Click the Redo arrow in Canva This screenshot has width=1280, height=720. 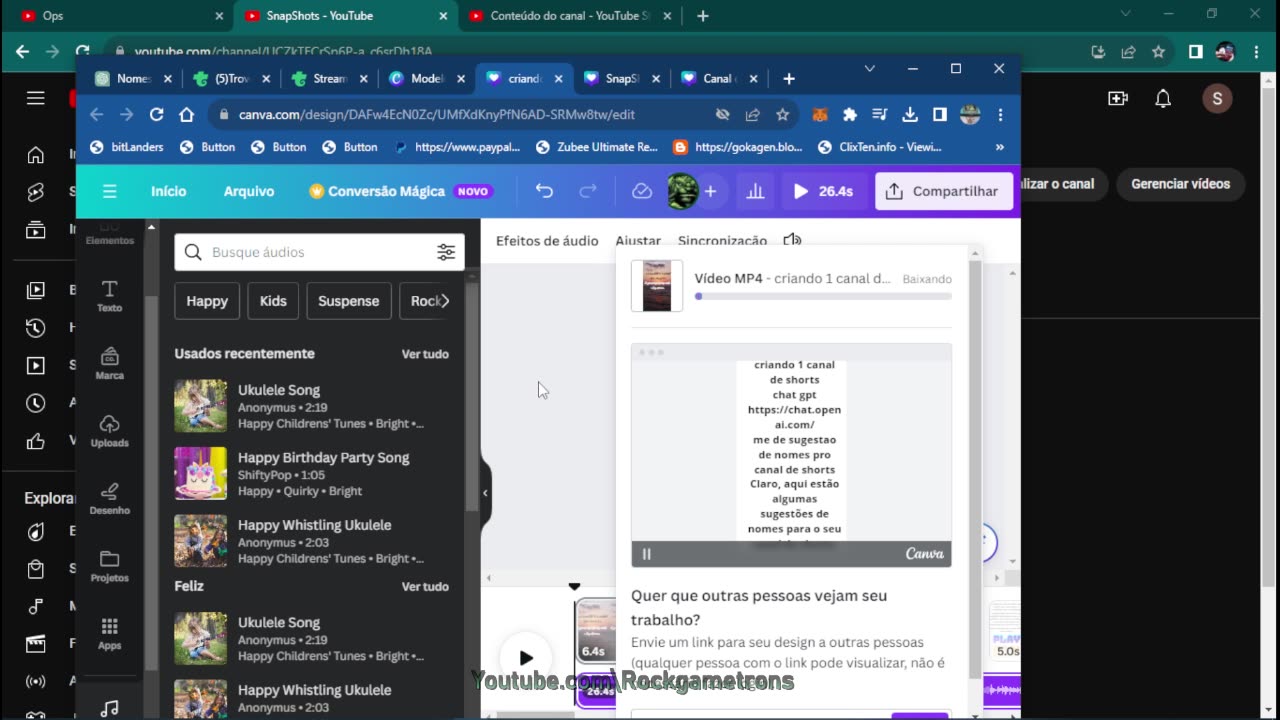pyautogui.click(x=588, y=191)
